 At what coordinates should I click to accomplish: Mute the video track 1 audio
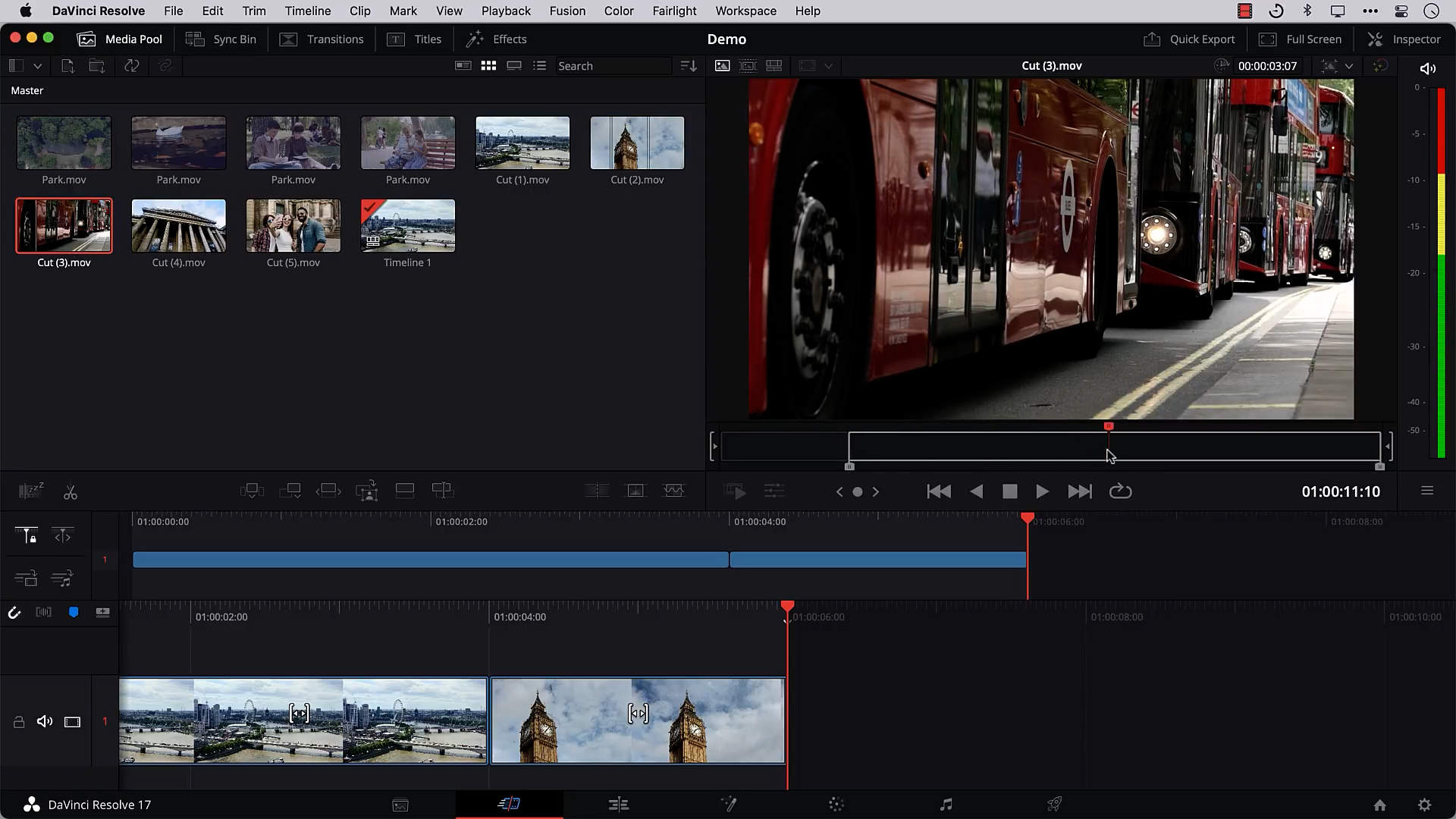tap(45, 721)
